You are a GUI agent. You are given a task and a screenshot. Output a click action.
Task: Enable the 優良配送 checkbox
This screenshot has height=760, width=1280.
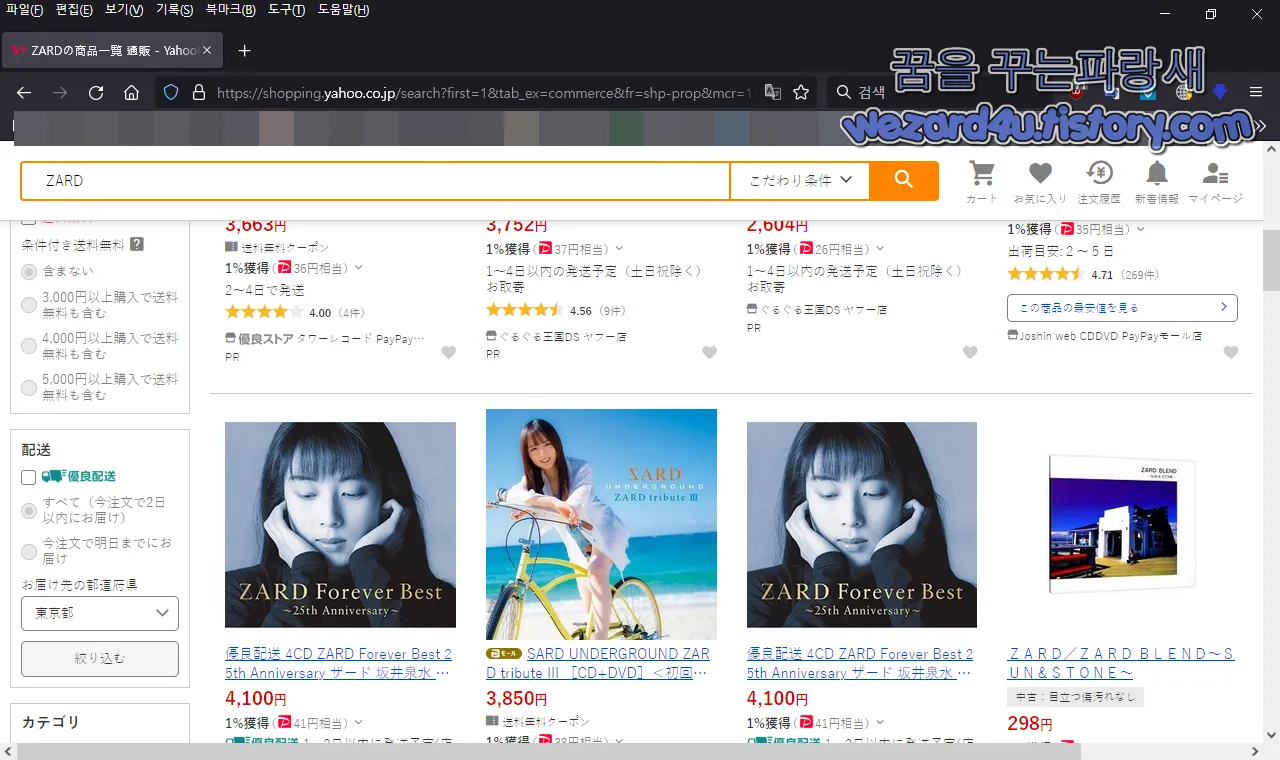coord(29,477)
